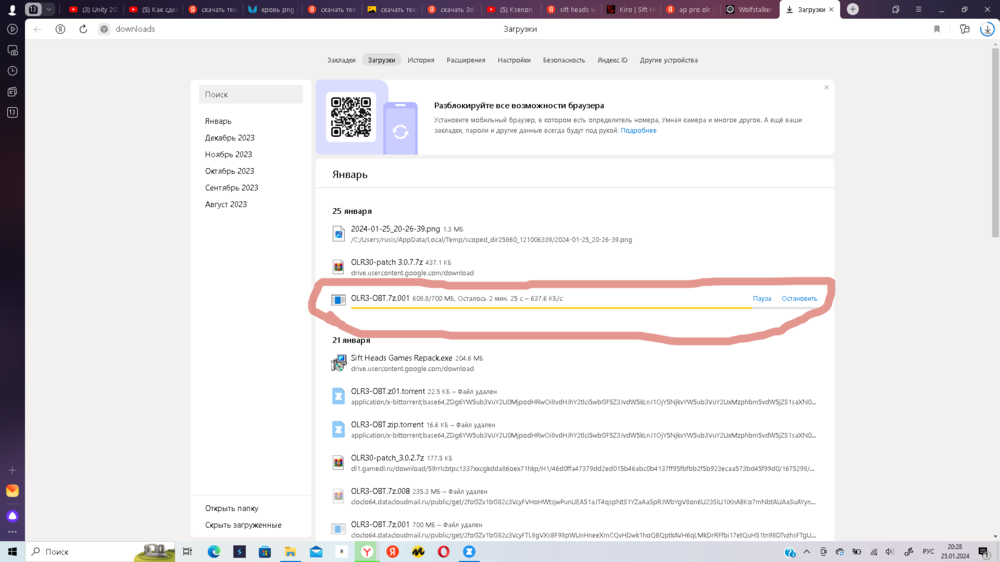Switch to the кровь png browser tab
Screen dimensions: 1000x562
272,10
